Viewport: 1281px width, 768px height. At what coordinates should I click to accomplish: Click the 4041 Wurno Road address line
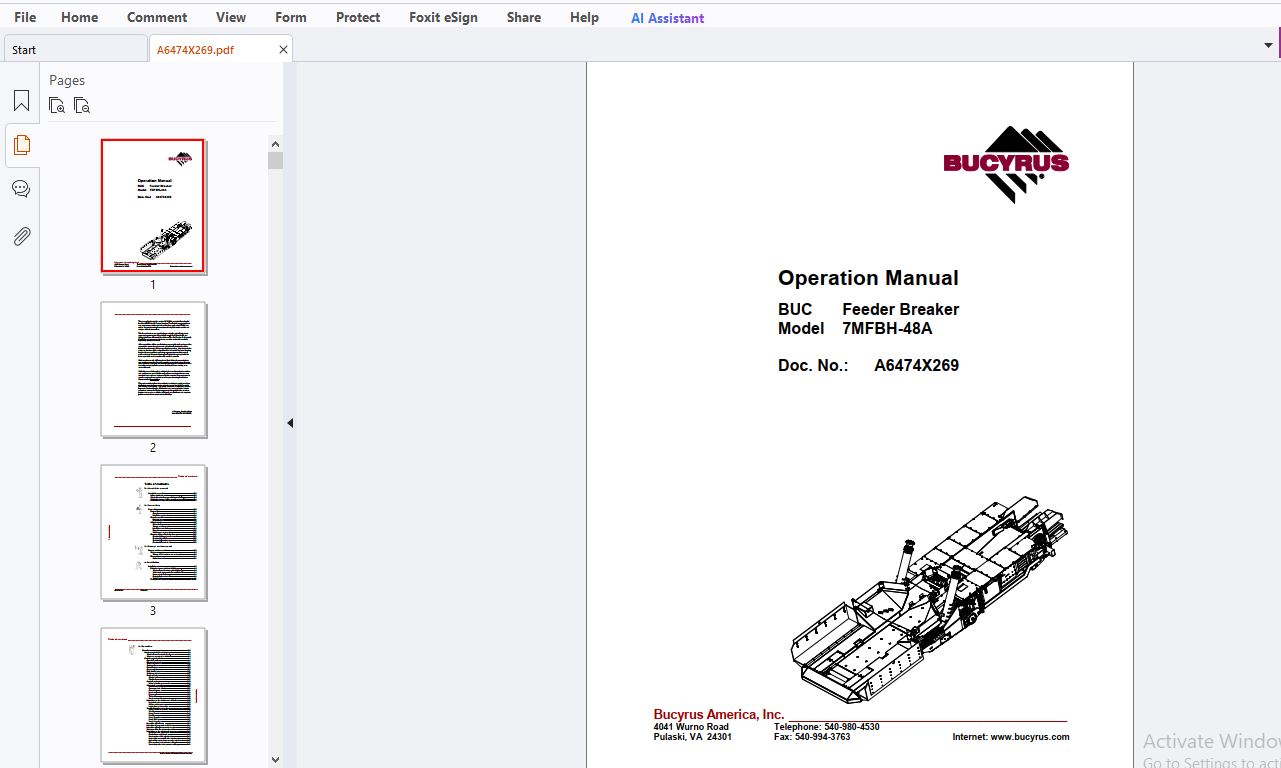(691, 727)
